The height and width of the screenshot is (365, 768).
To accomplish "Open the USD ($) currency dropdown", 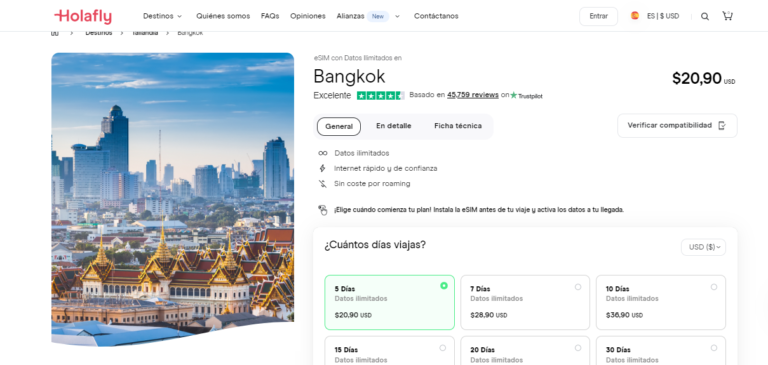I will click(x=703, y=247).
